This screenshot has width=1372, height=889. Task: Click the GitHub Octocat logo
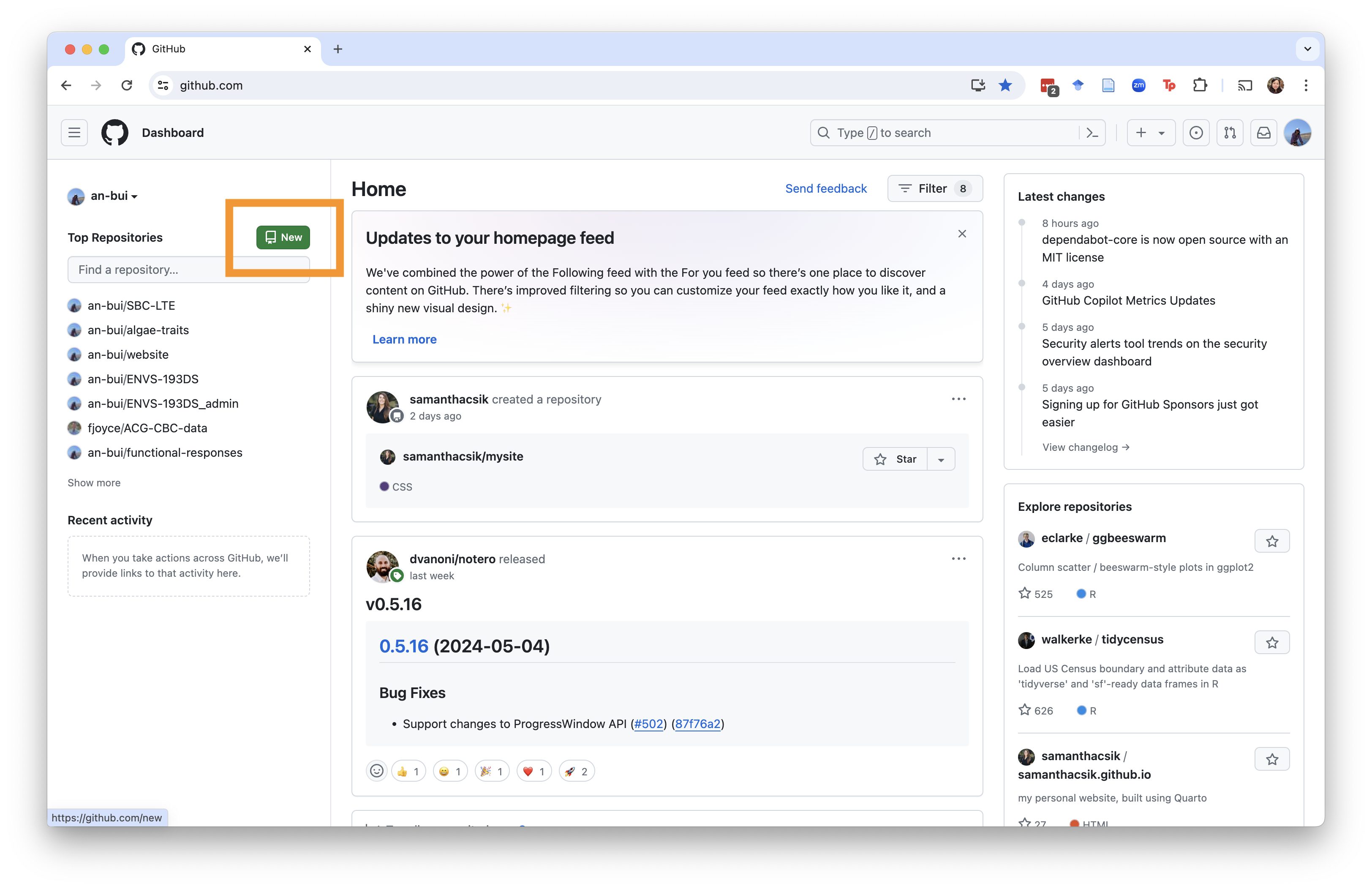click(115, 133)
